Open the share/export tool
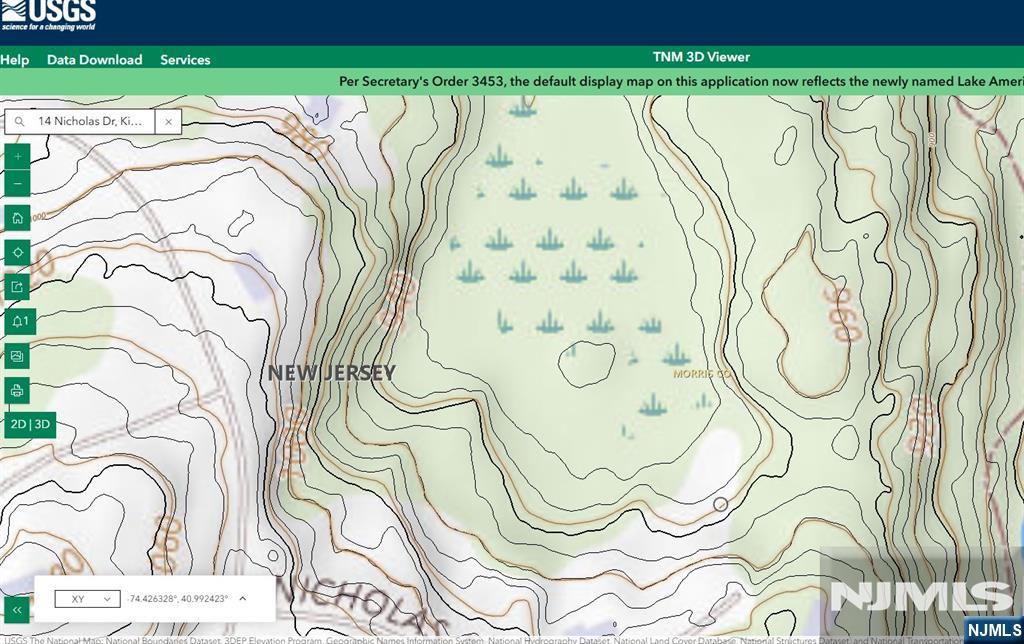The width and height of the screenshot is (1024, 644). pos(18,287)
